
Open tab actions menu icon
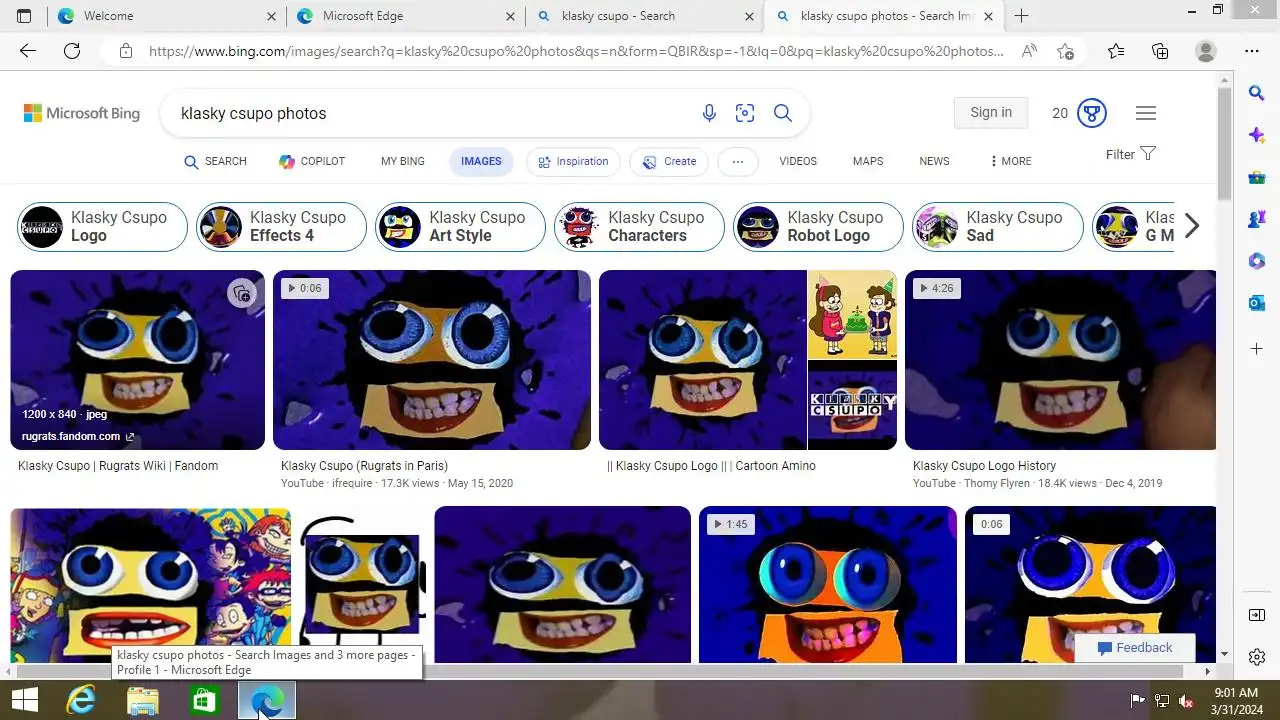tap(24, 16)
